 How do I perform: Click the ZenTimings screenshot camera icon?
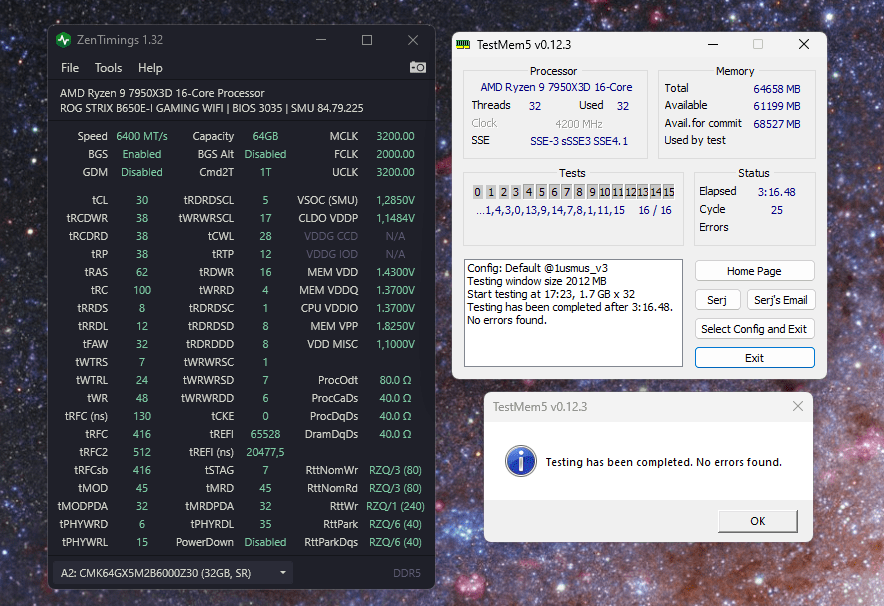(x=418, y=68)
